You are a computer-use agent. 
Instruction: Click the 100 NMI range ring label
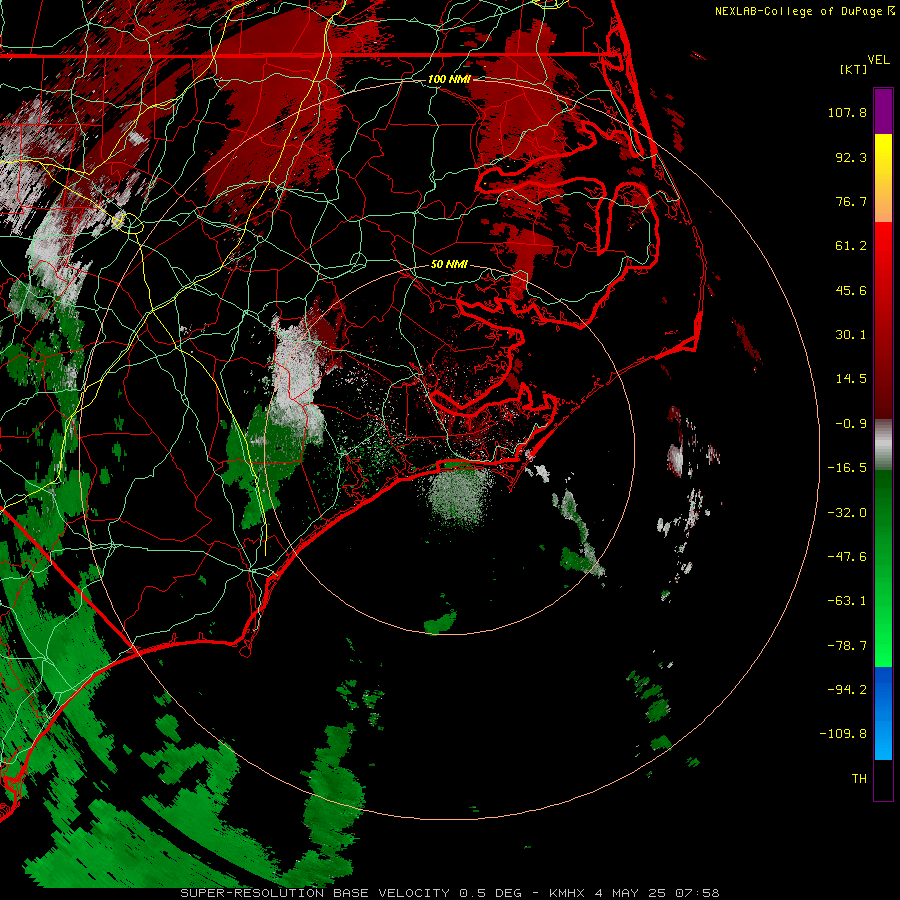click(x=449, y=79)
